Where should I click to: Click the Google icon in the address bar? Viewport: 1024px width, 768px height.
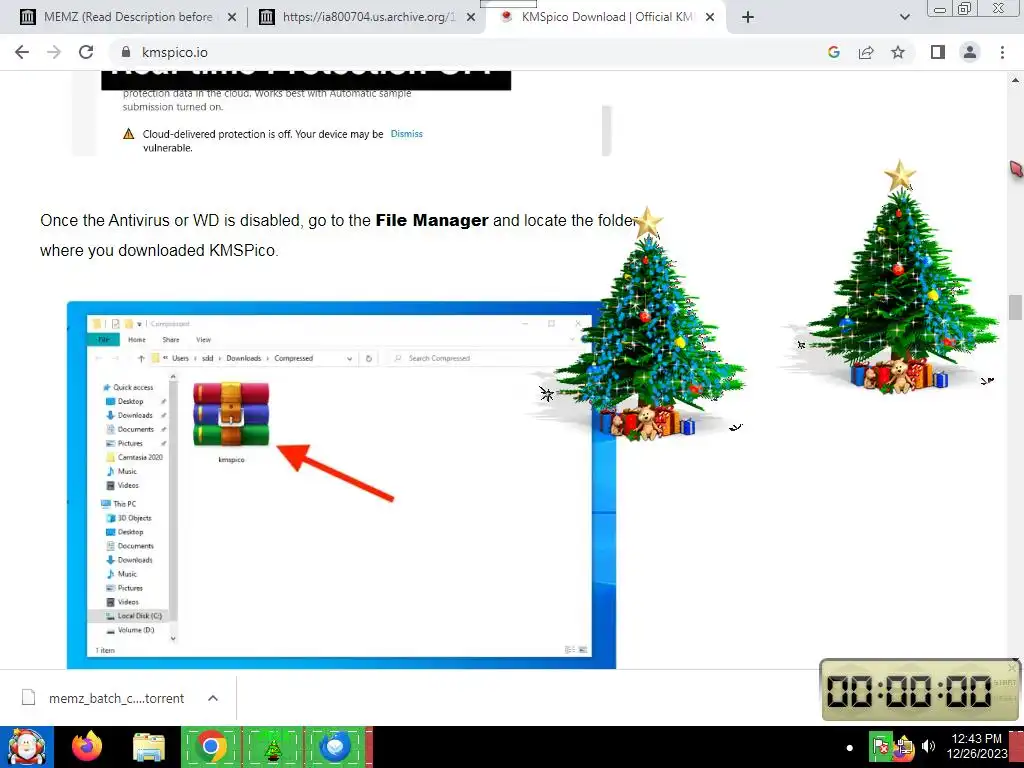(x=833, y=52)
